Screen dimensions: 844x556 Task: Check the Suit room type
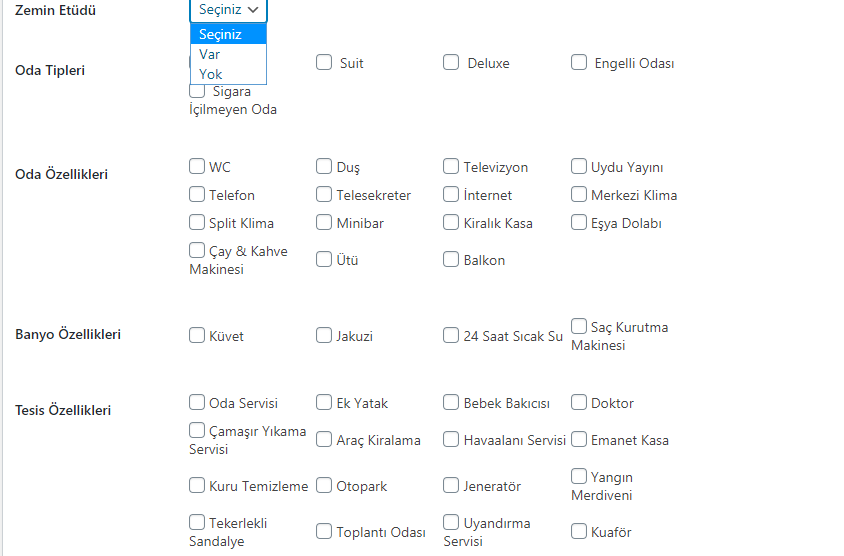coord(324,62)
